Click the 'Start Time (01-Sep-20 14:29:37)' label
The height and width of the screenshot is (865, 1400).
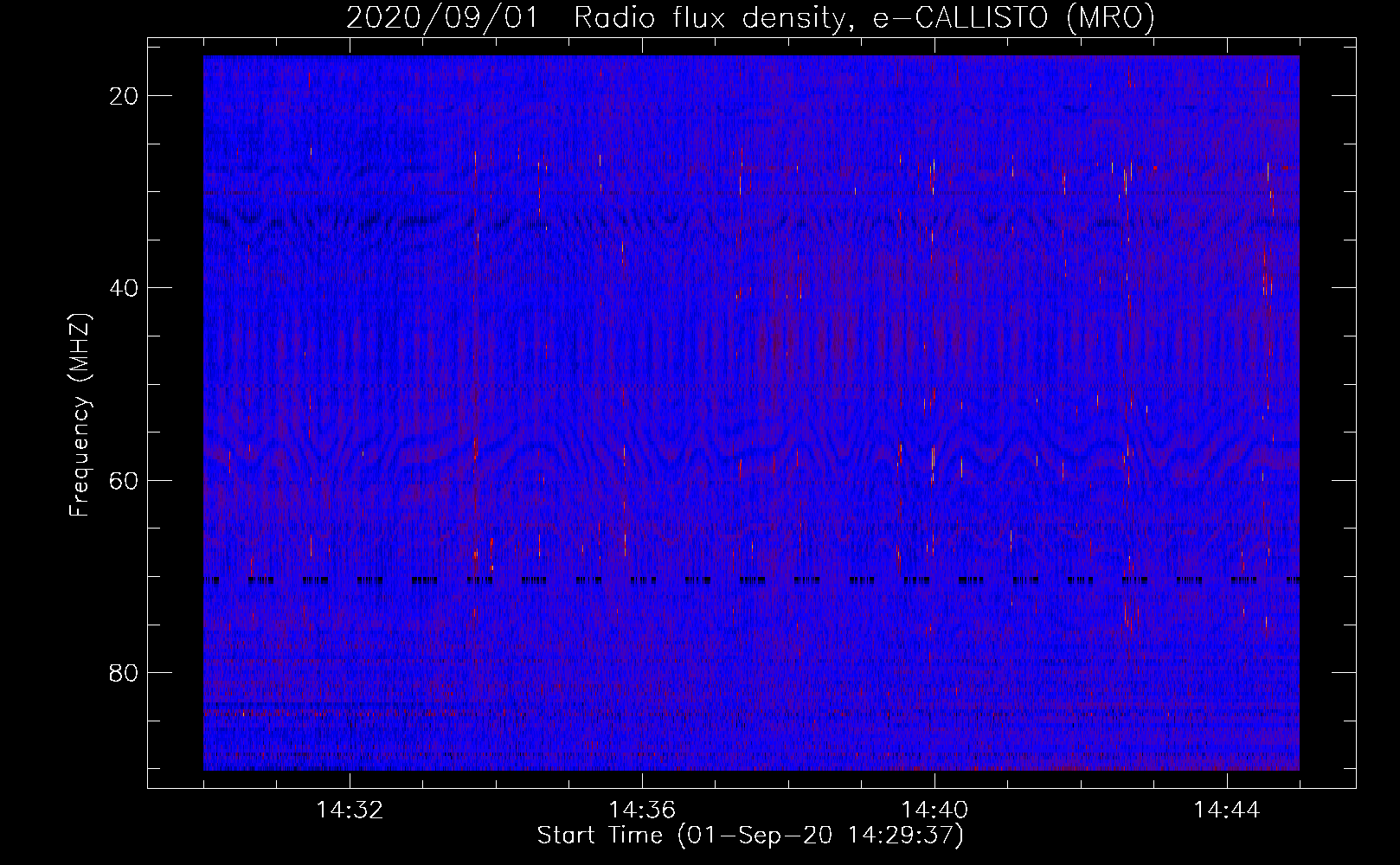tap(750, 836)
